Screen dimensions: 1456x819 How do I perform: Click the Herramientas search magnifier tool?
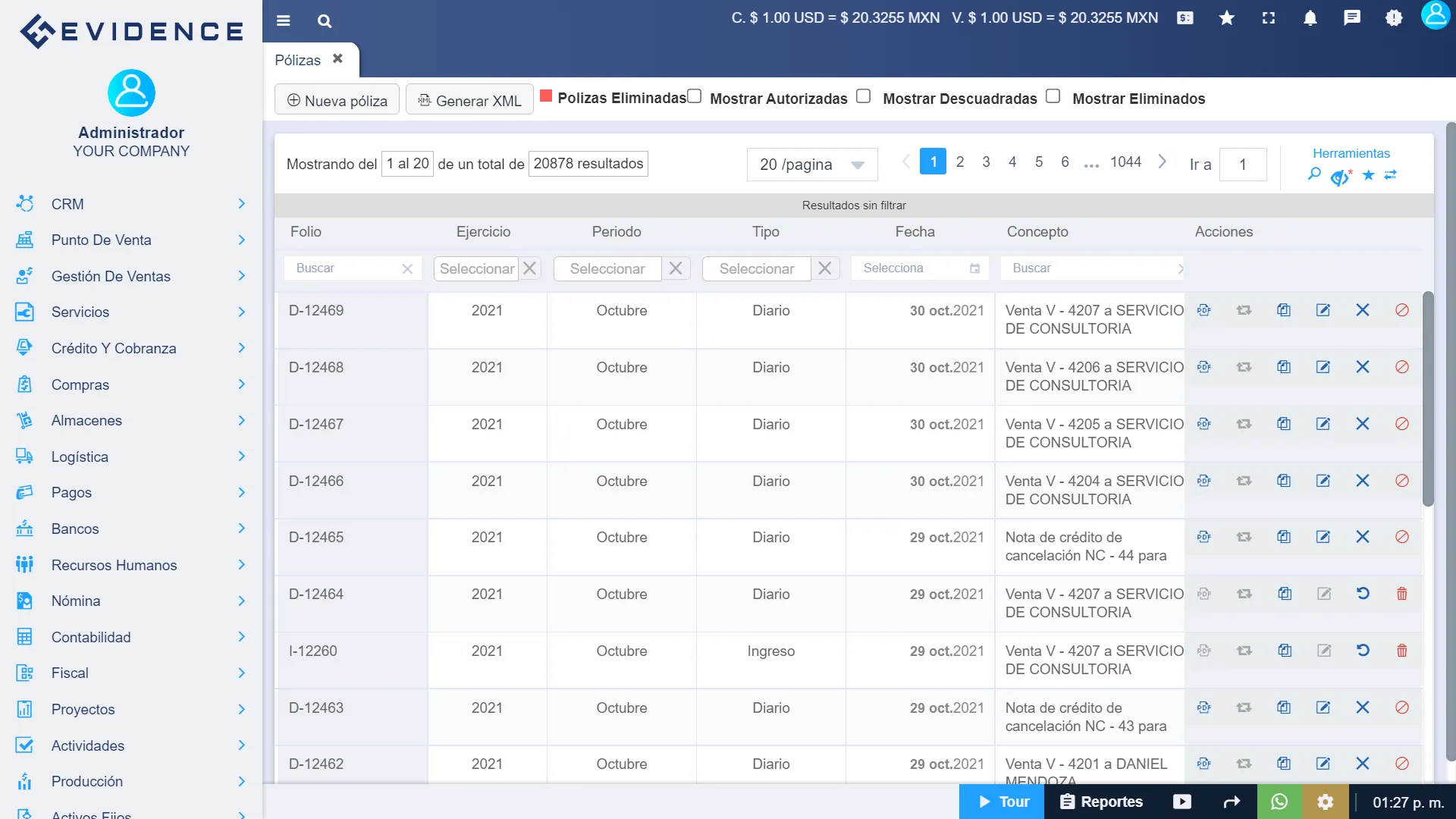click(1314, 174)
